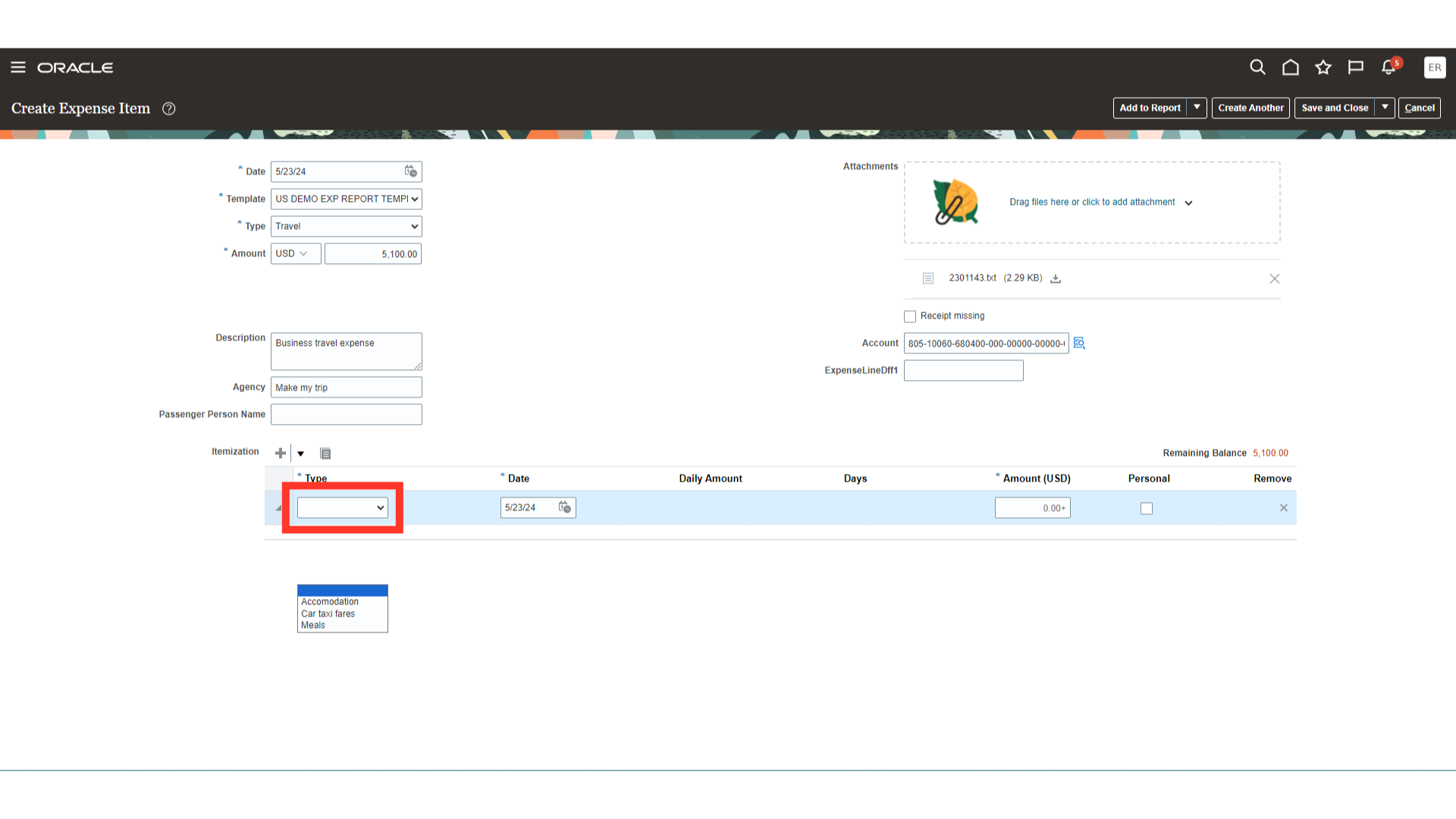Click the ExpenseLineDff1 field

964,370
